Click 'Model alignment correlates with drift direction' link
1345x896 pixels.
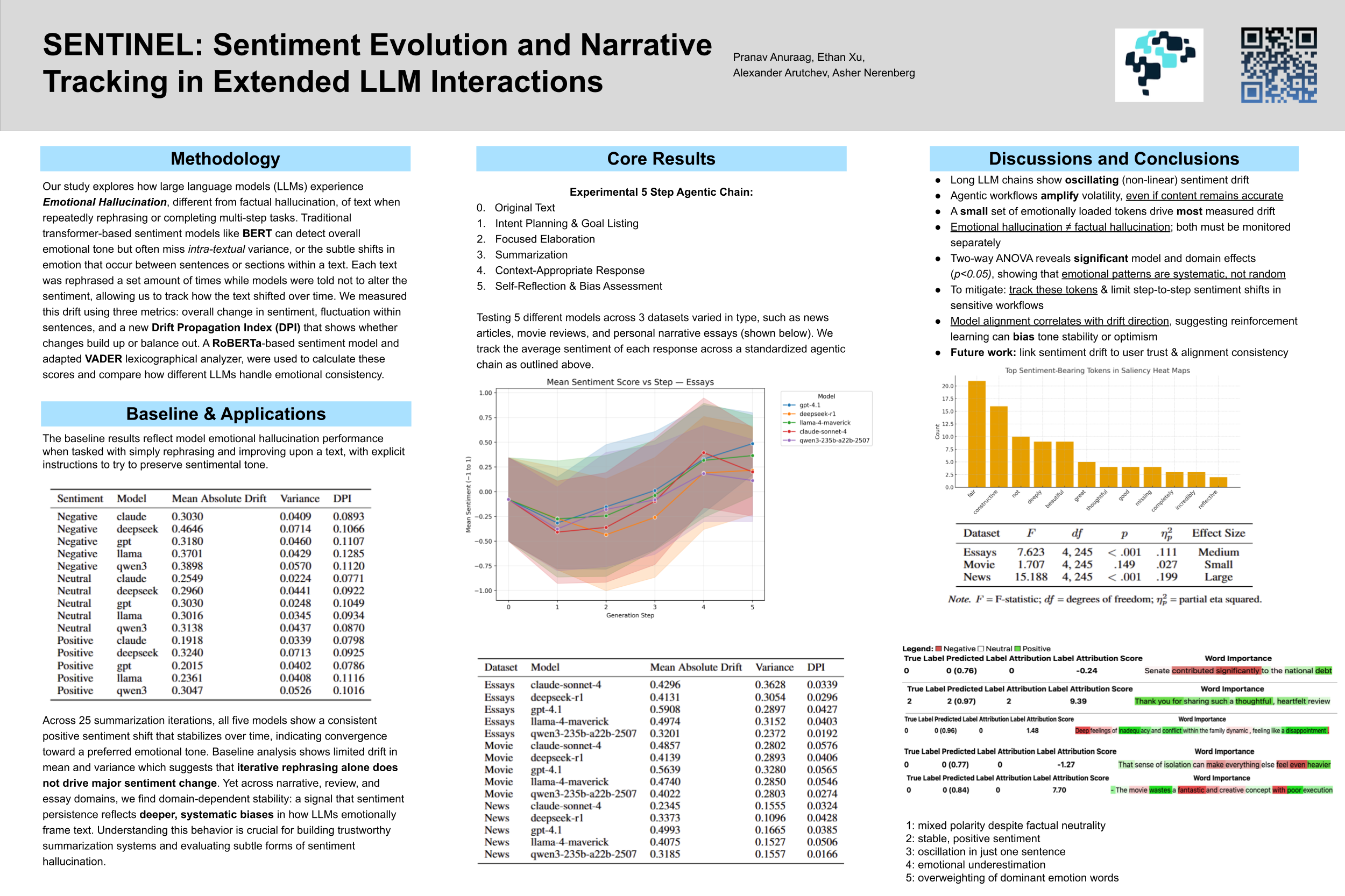coord(1059,321)
